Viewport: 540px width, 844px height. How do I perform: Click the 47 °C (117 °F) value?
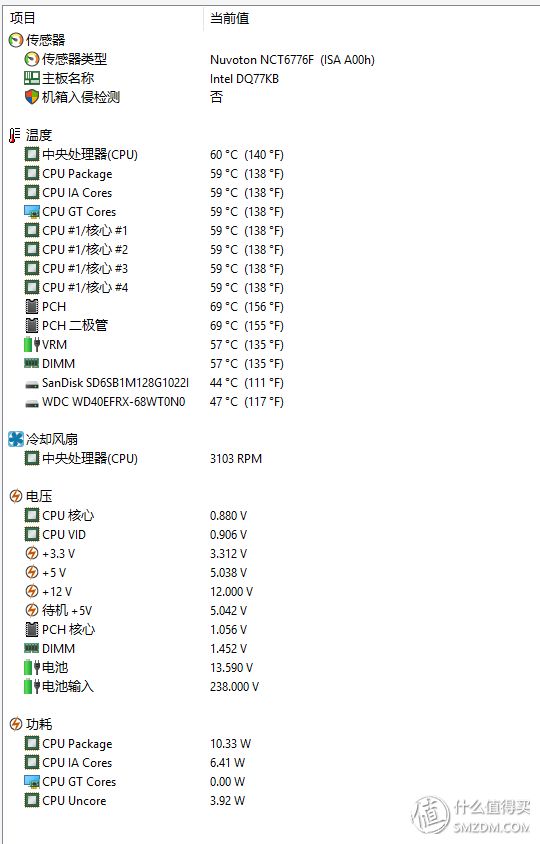click(247, 402)
